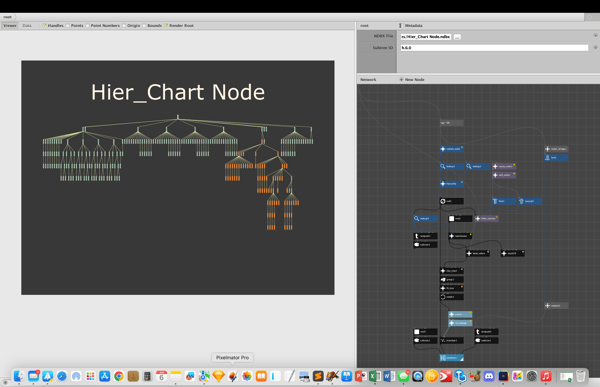Select the gray node near right edge bottom
Viewport: 600px width, 387px height.
[x=556, y=305]
